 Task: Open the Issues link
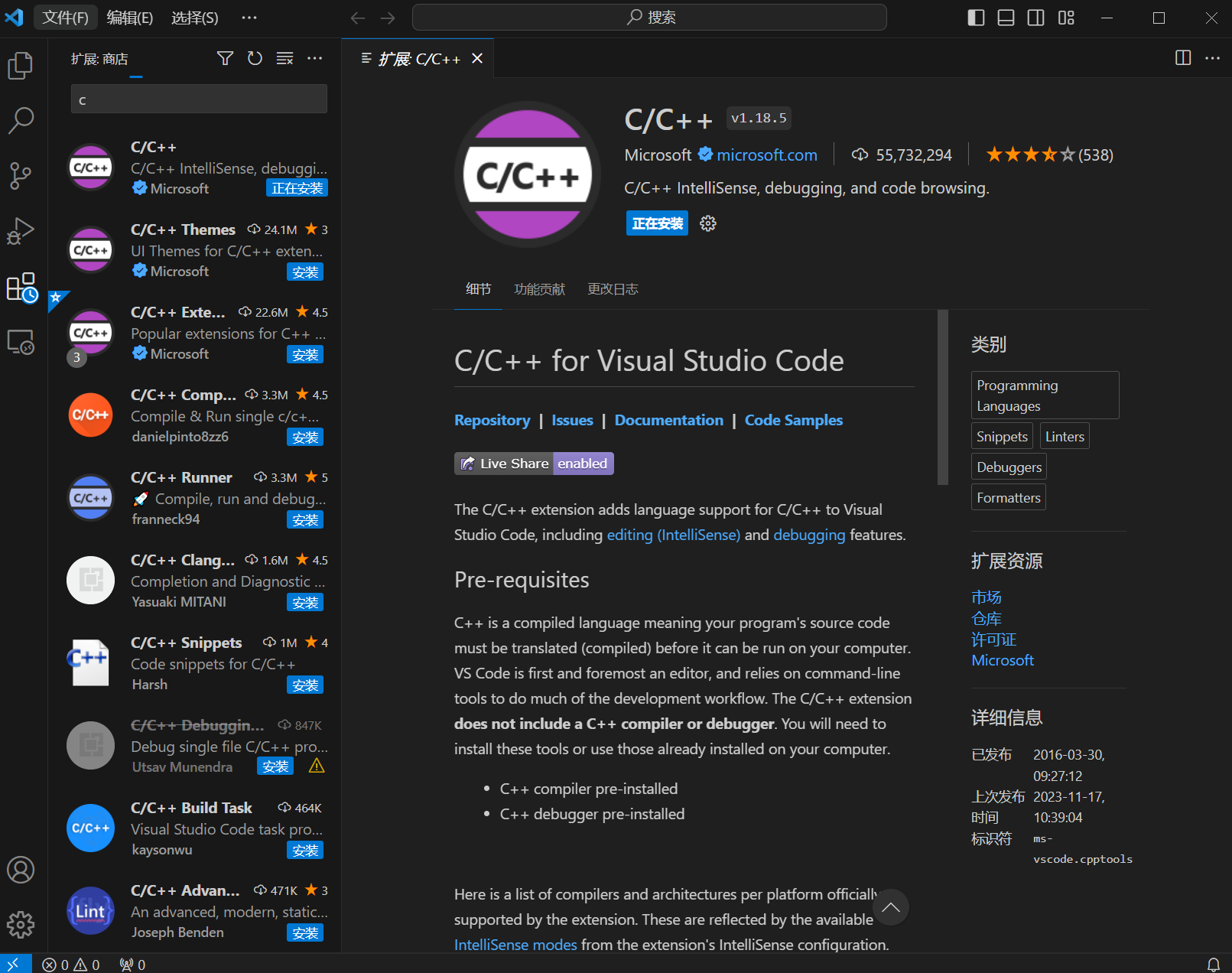coord(572,420)
